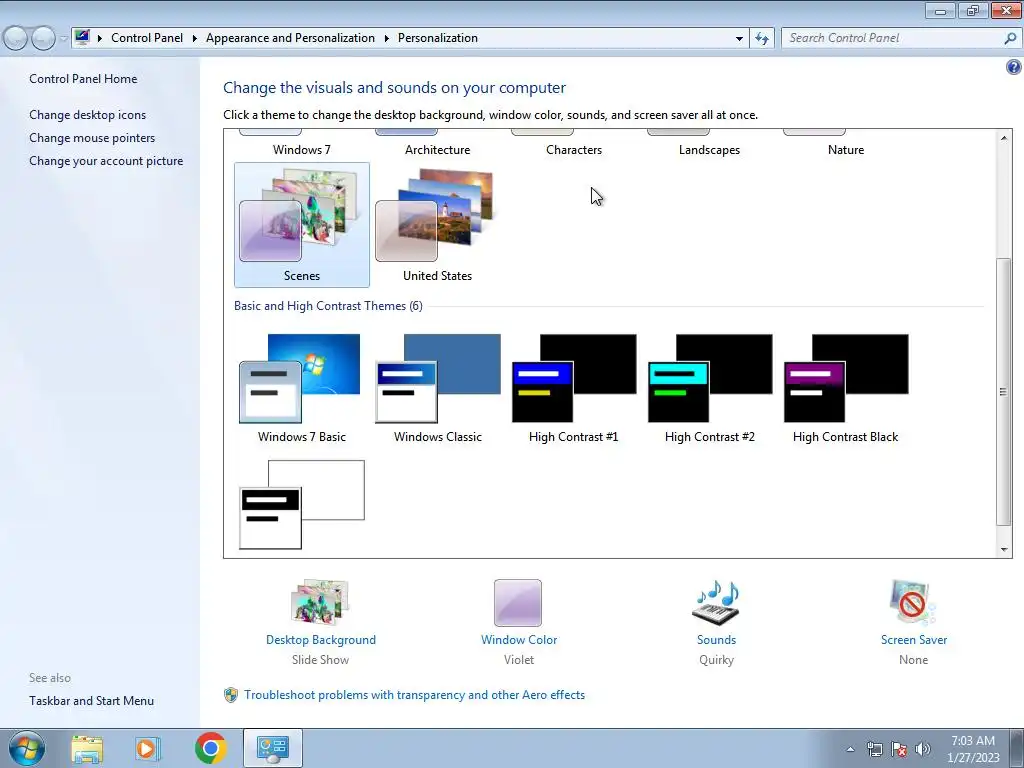Click the Windows 7 theme label

click(x=302, y=150)
